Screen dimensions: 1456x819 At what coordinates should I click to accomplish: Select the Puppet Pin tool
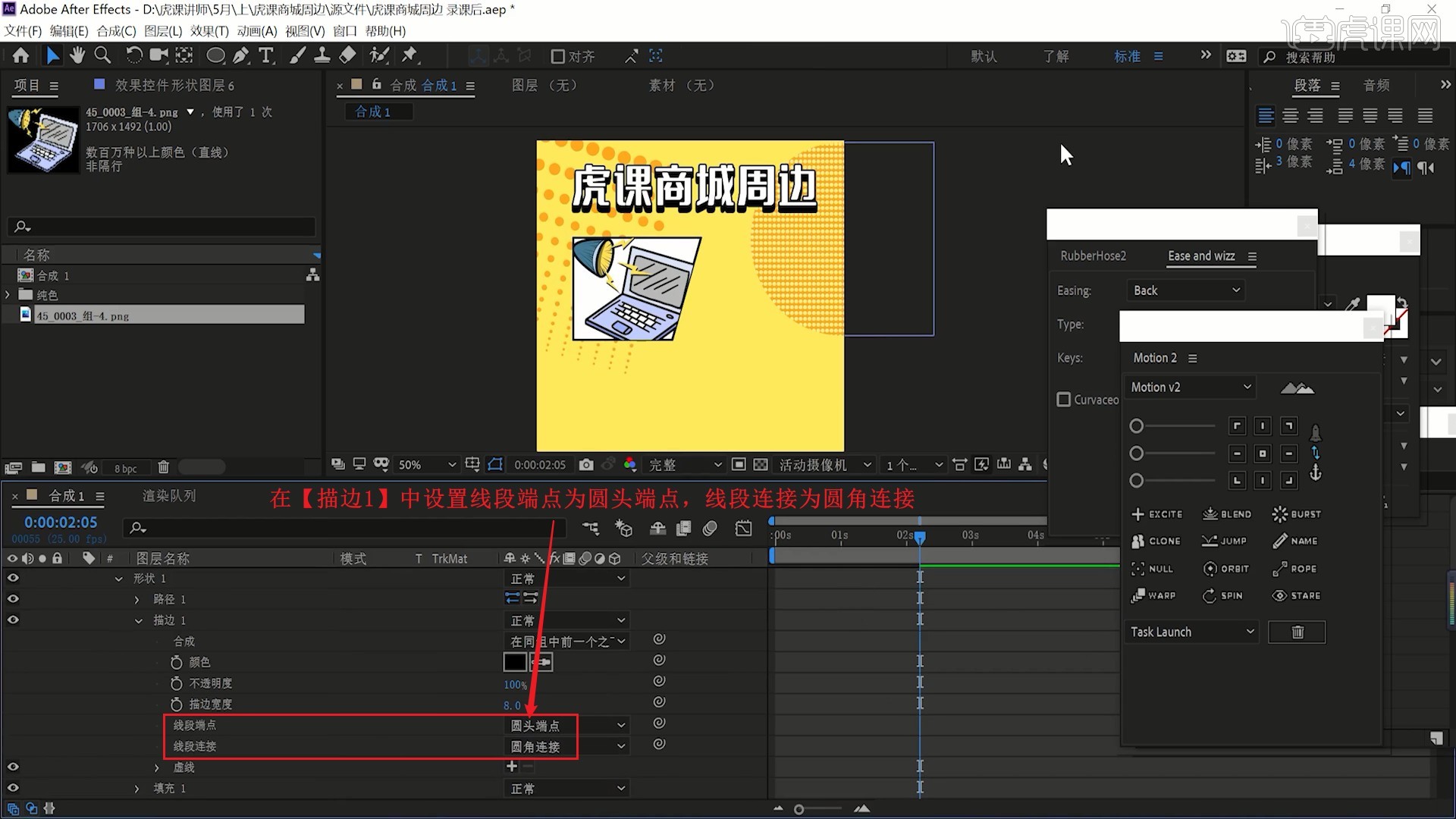click(409, 55)
